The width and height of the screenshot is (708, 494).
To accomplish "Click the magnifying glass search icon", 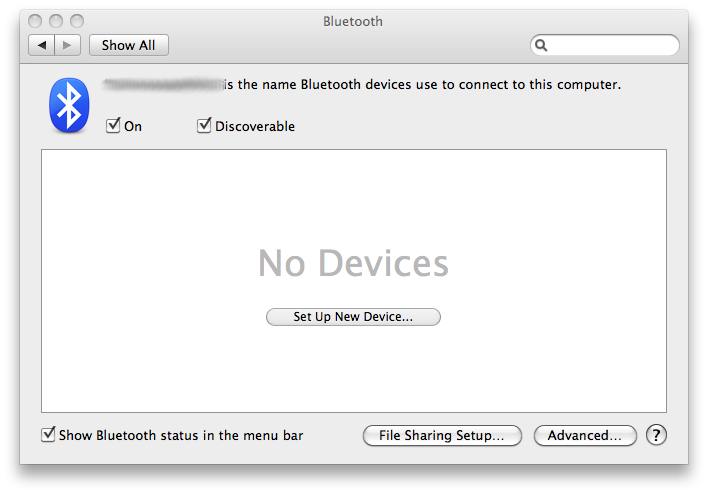I will pos(541,45).
